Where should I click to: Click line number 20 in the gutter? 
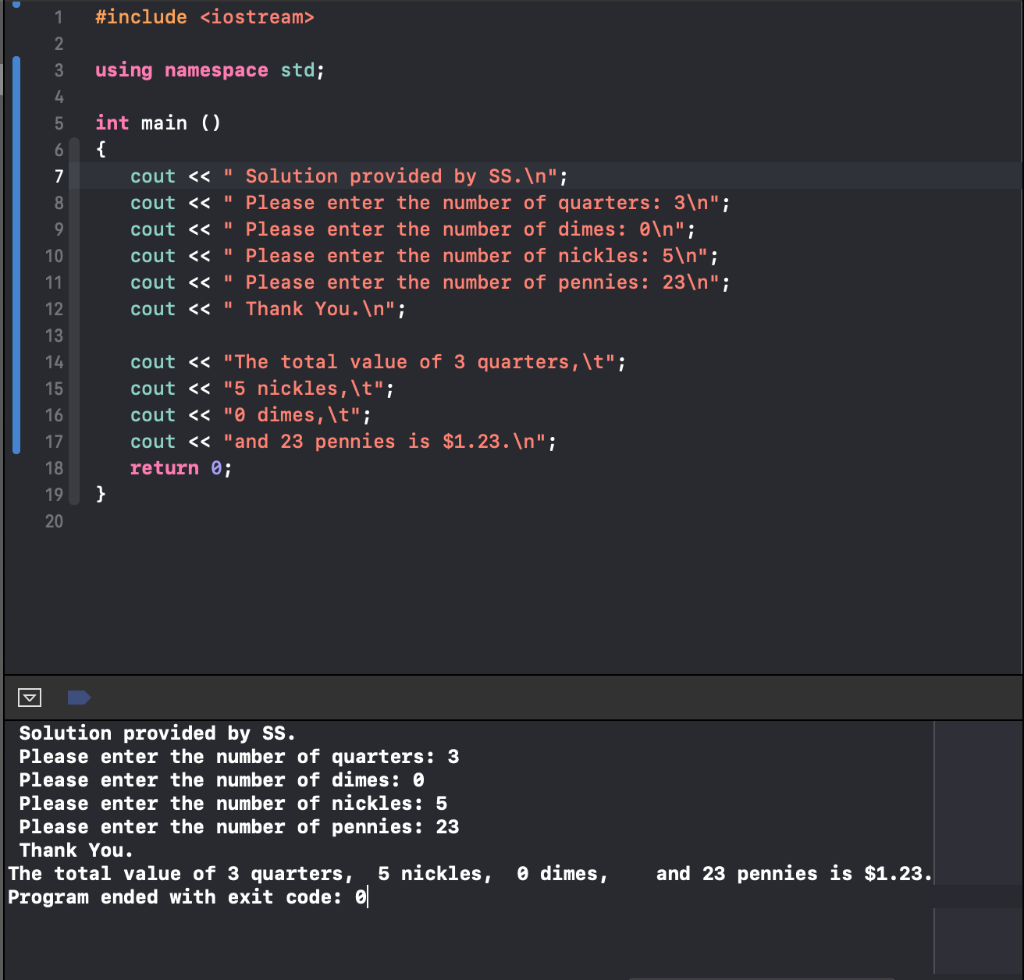[54, 522]
